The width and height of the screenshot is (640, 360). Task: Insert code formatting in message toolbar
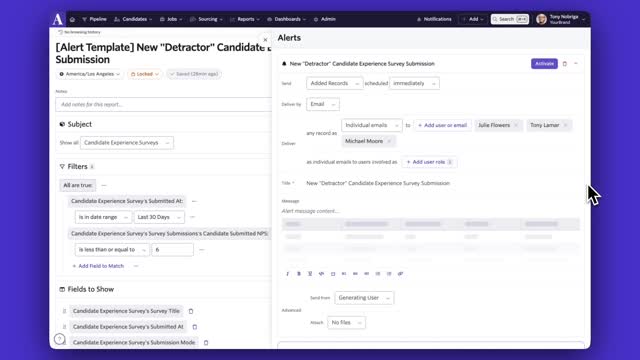pos(321,274)
